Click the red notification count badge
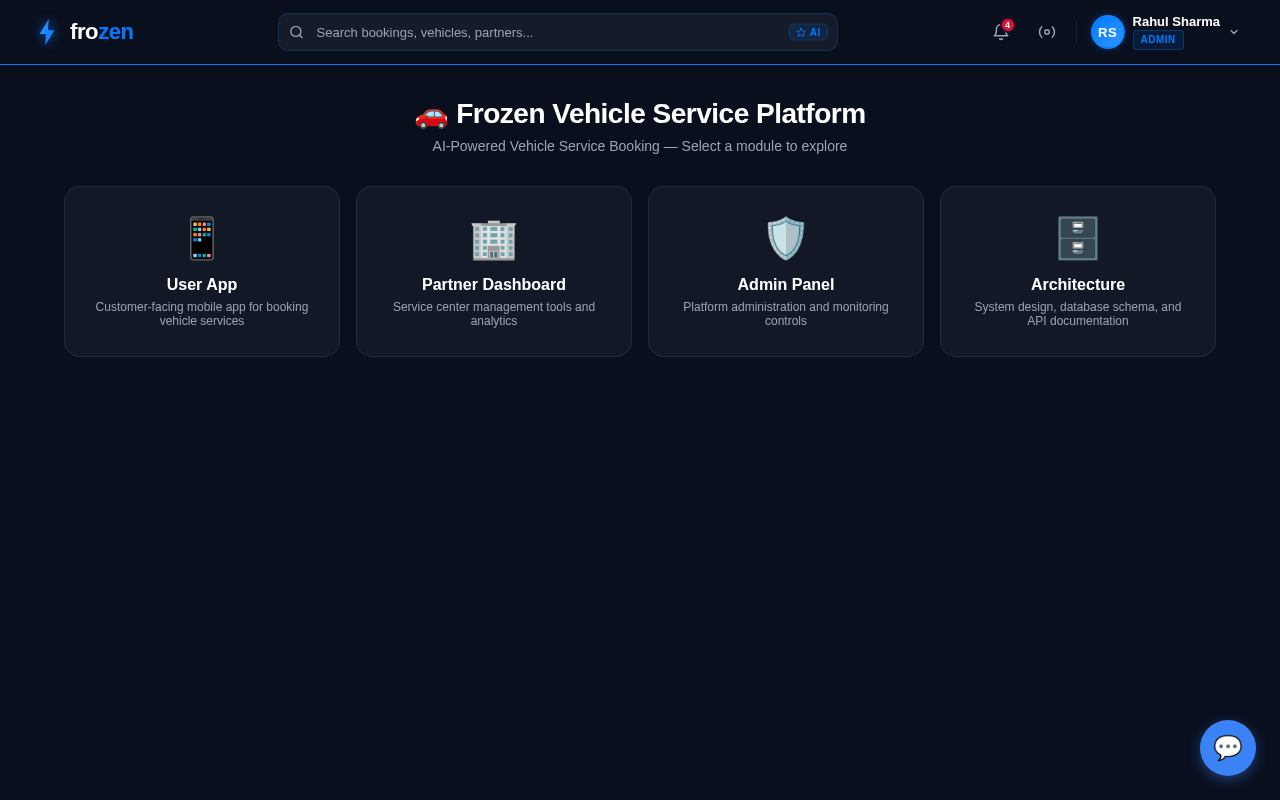This screenshot has width=1280, height=800. [x=1008, y=24]
